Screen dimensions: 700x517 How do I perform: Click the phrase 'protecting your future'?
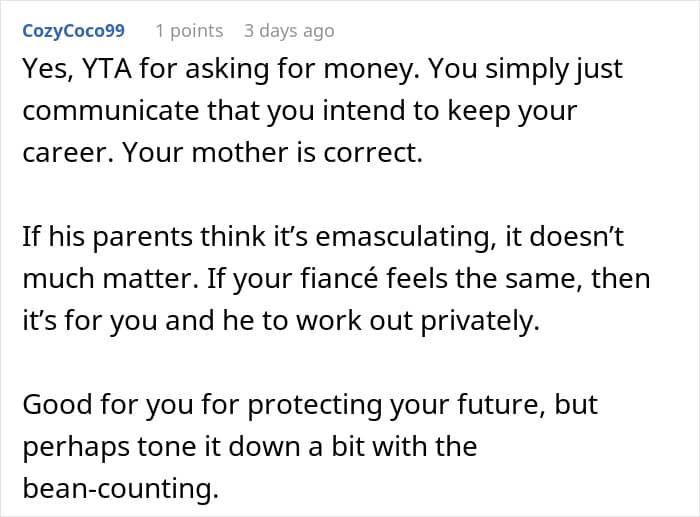coord(396,405)
